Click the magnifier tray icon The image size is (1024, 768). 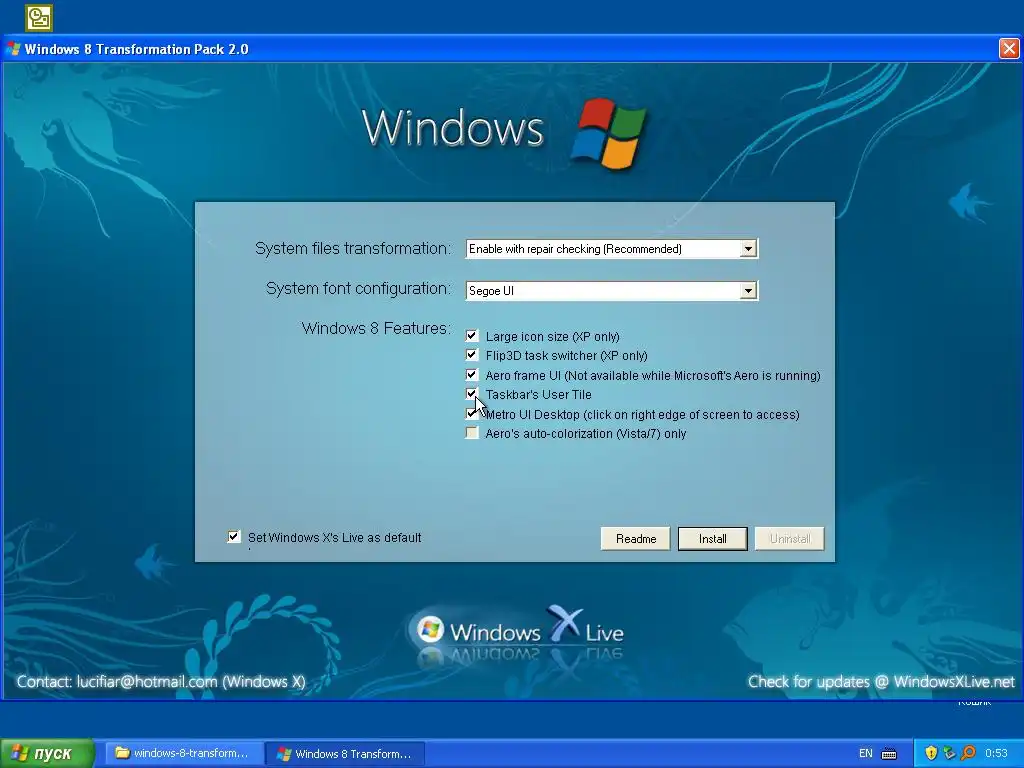(x=968, y=753)
